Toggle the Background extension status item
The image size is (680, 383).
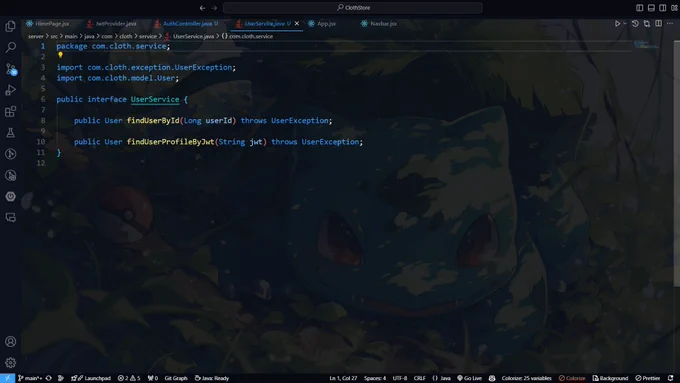610,378
